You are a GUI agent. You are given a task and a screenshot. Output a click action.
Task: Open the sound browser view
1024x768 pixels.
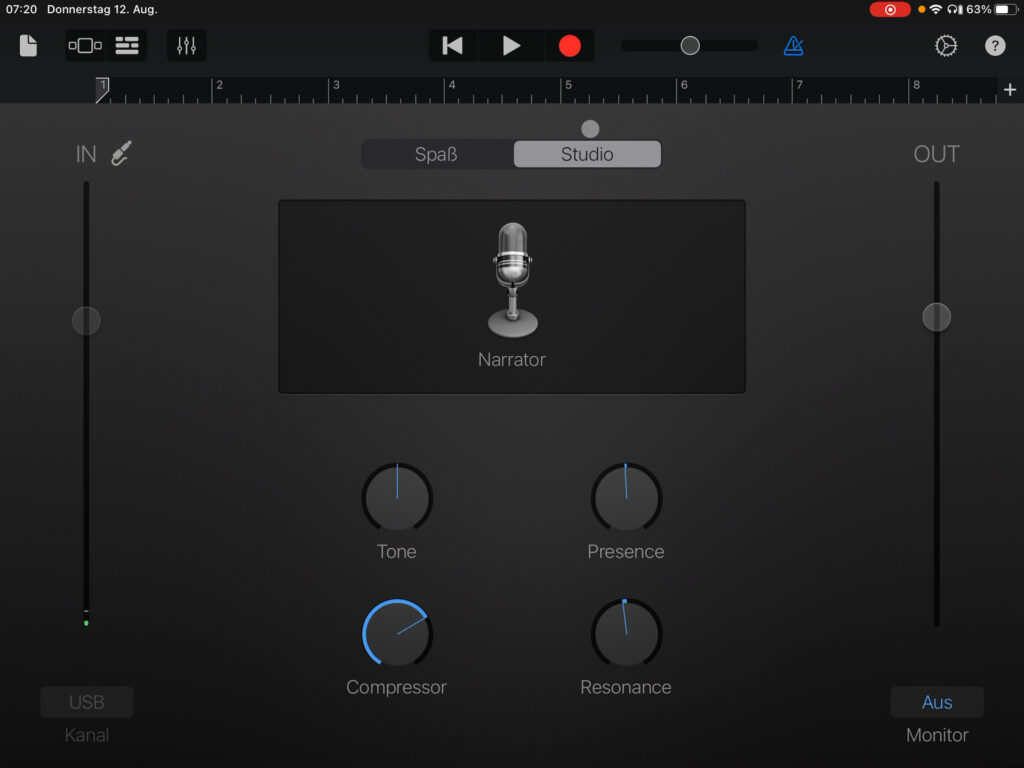[x=85, y=46]
